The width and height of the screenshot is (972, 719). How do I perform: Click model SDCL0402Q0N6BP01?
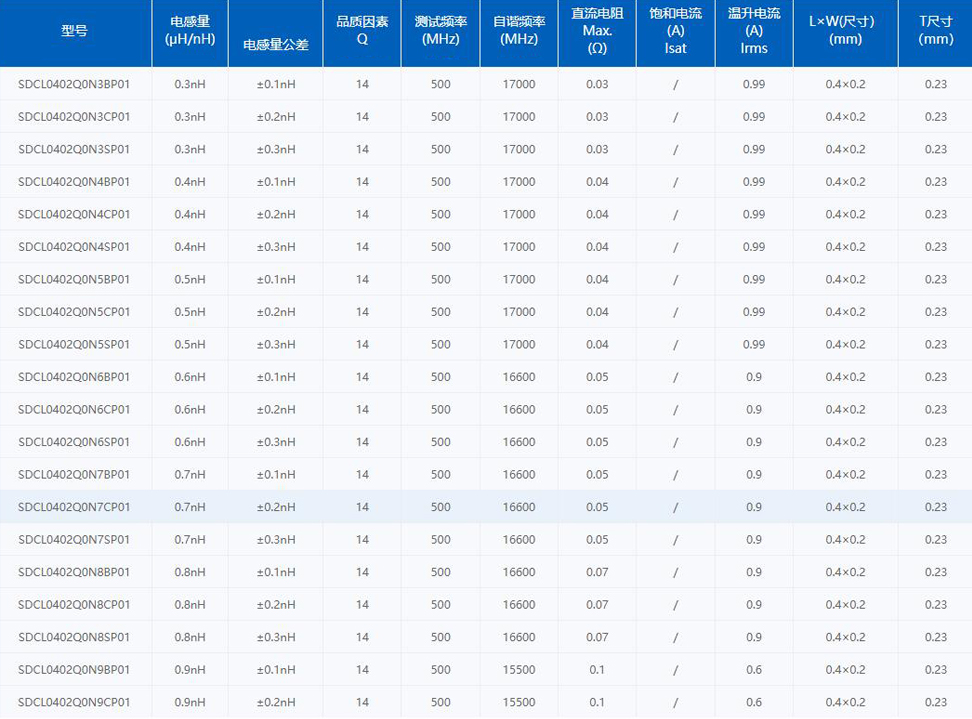click(x=74, y=377)
